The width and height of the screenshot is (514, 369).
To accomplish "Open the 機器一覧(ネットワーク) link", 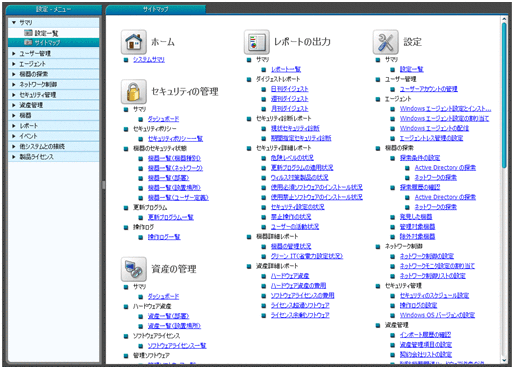I will 175,168.
